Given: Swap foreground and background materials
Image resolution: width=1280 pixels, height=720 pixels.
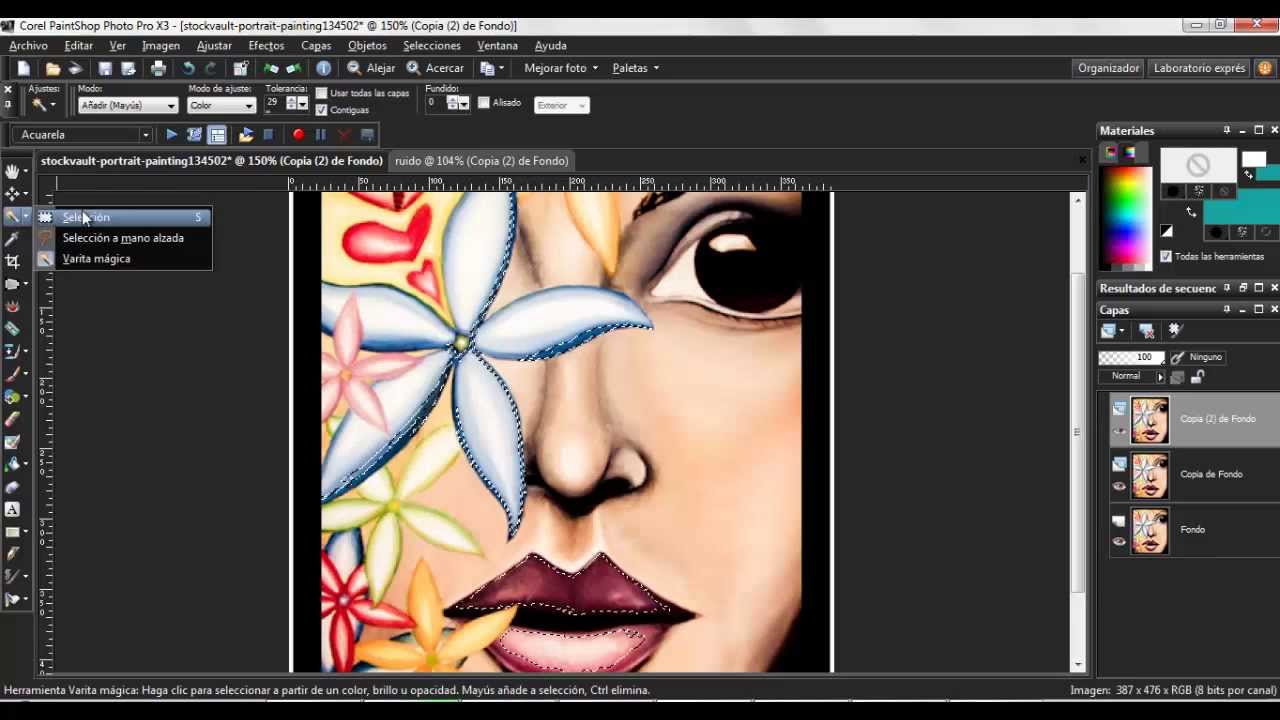Looking at the screenshot, I should pos(1191,211).
